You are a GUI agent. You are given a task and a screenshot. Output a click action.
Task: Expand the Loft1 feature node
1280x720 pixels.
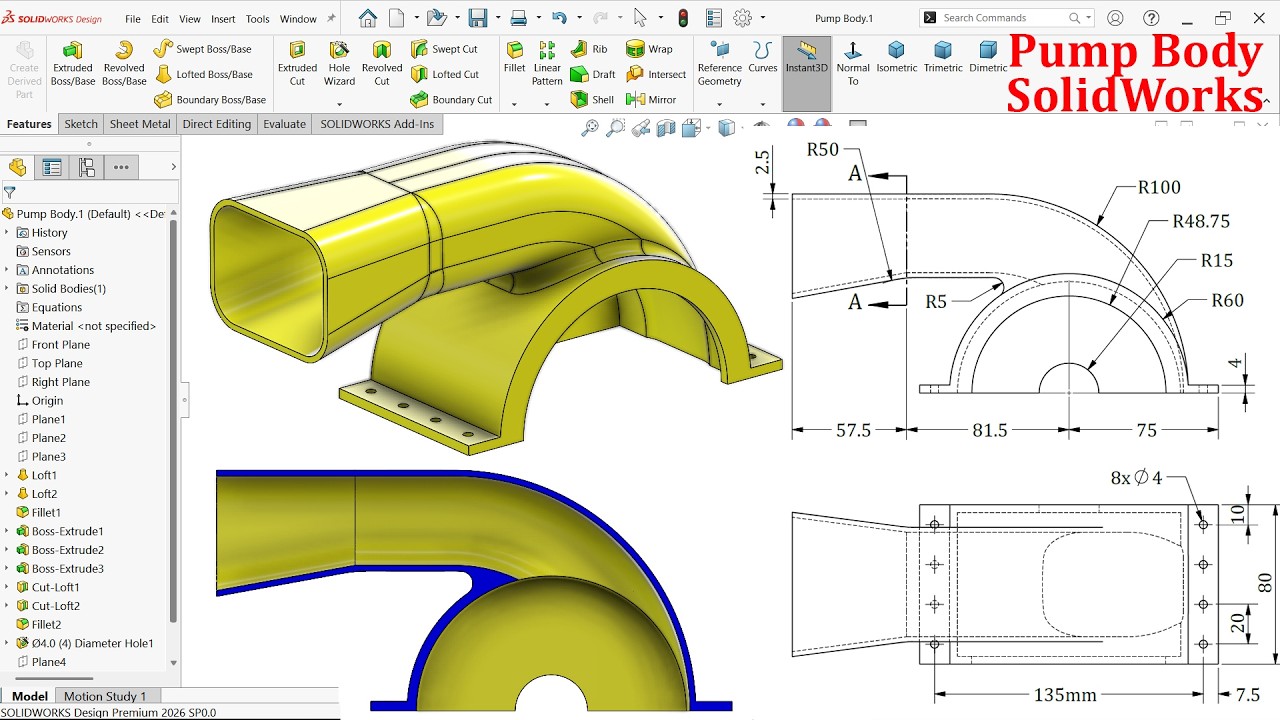point(7,475)
